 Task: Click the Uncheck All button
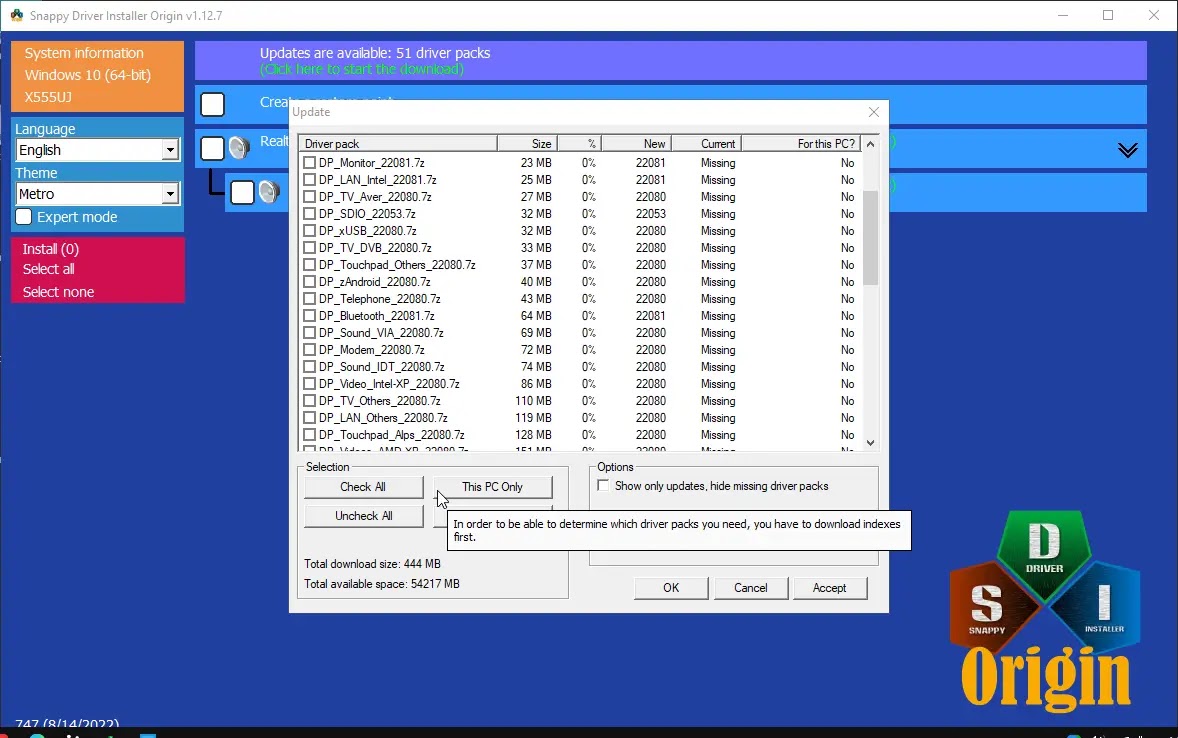363,516
